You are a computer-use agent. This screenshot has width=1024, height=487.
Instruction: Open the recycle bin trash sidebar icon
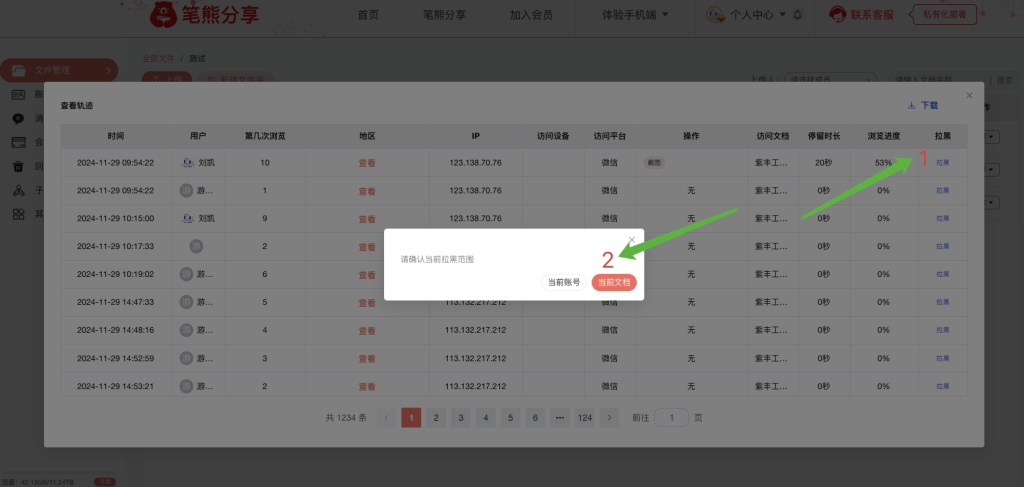pos(19,166)
